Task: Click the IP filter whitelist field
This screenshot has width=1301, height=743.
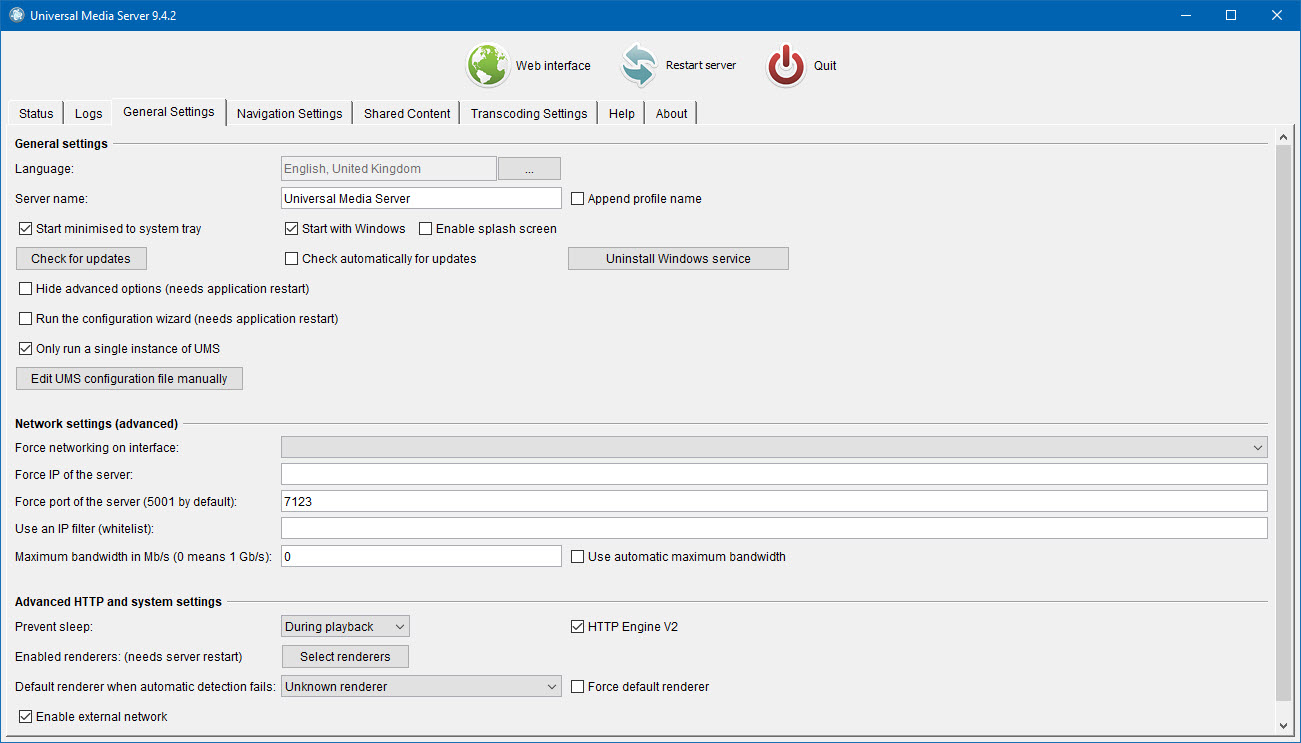Action: click(774, 528)
